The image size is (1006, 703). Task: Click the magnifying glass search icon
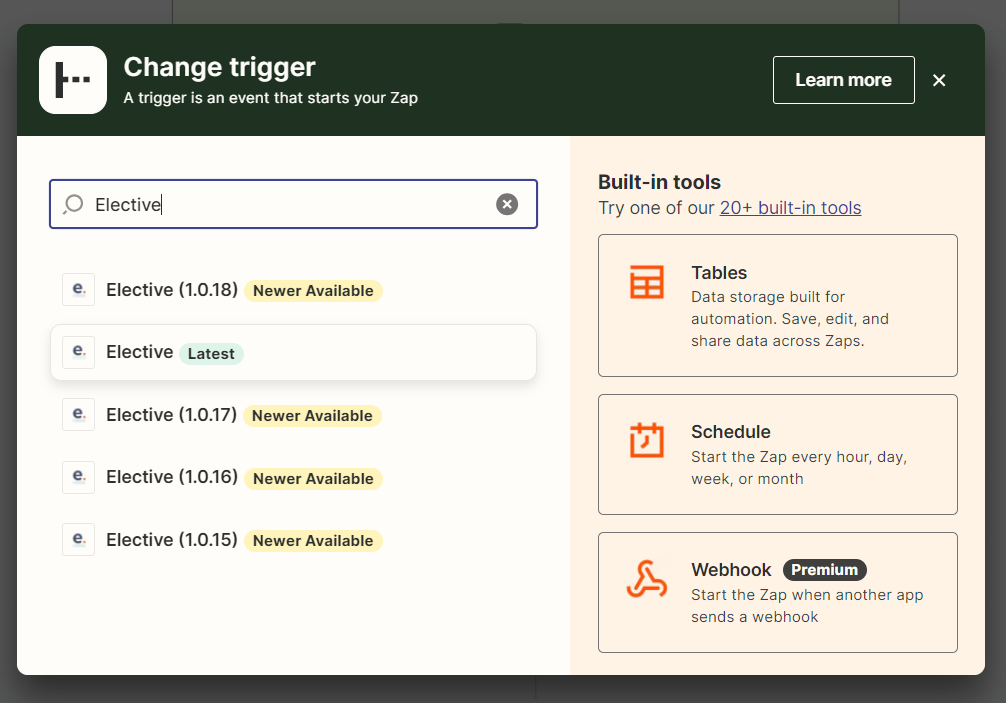pos(73,205)
